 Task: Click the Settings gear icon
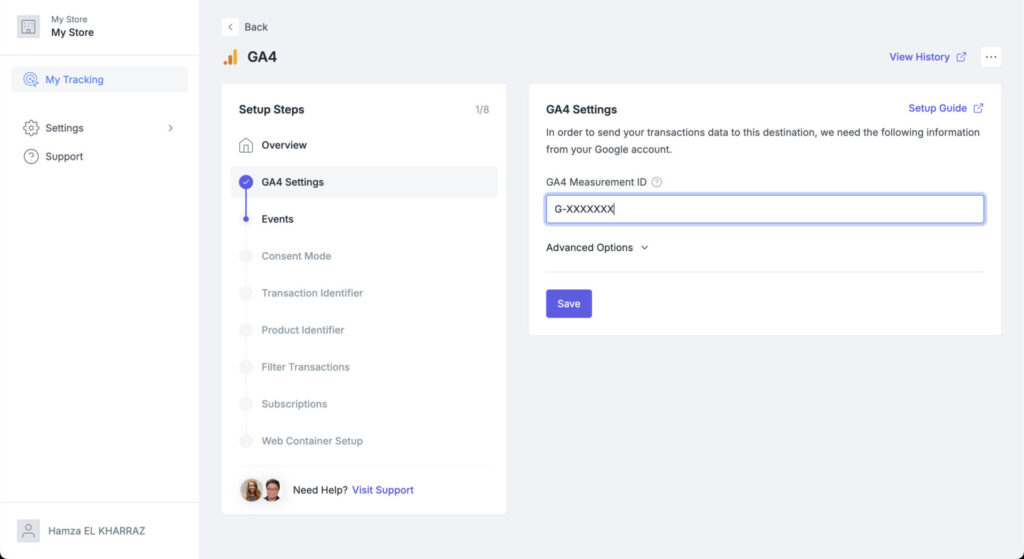tap(31, 128)
